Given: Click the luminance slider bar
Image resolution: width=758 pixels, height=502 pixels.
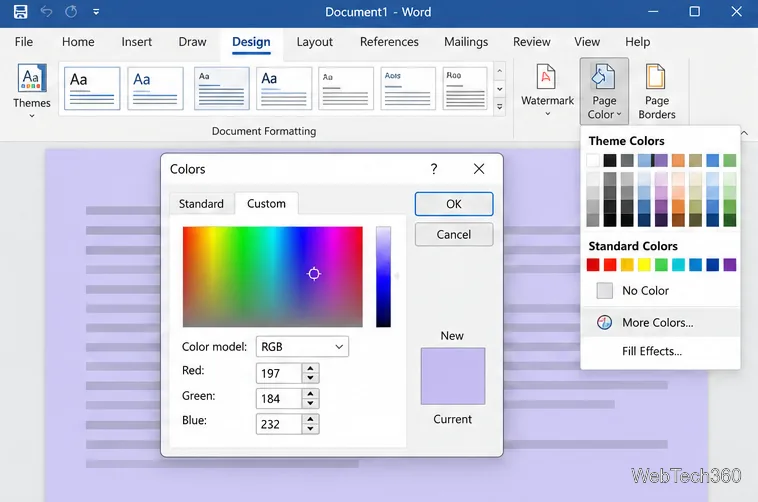Looking at the screenshot, I should pyautogui.click(x=383, y=277).
